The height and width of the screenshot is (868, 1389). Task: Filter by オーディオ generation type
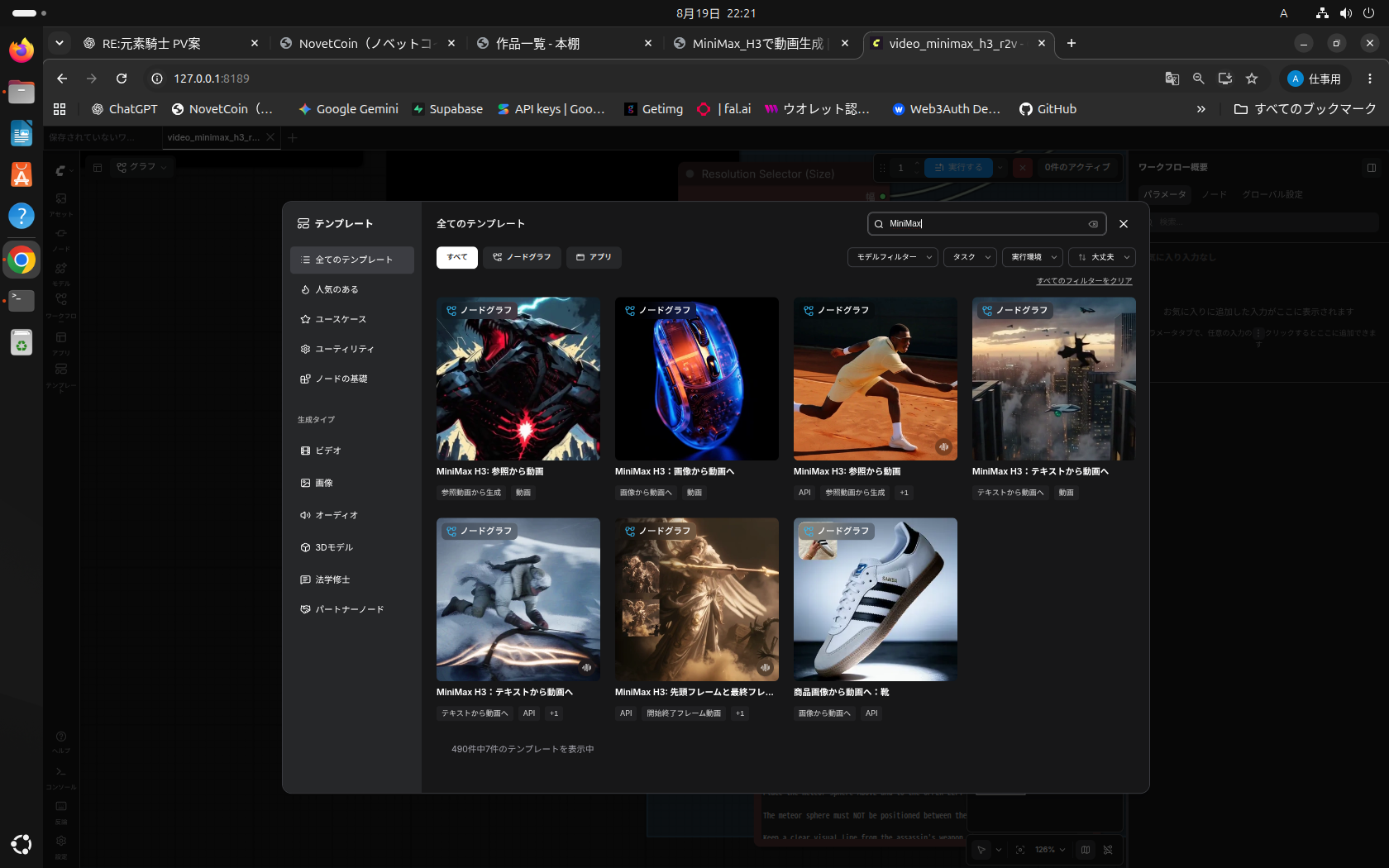click(352, 515)
